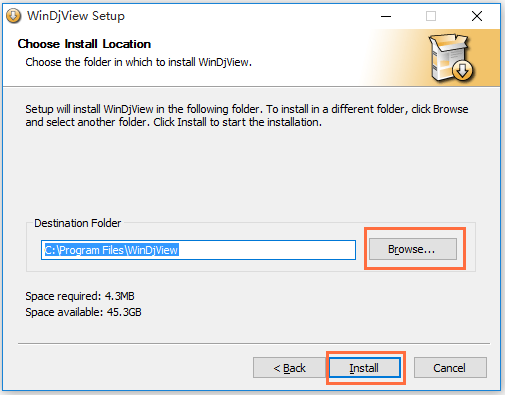Start installation with the Install button
This screenshot has width=505, height=395.
[x=365, y=368]
